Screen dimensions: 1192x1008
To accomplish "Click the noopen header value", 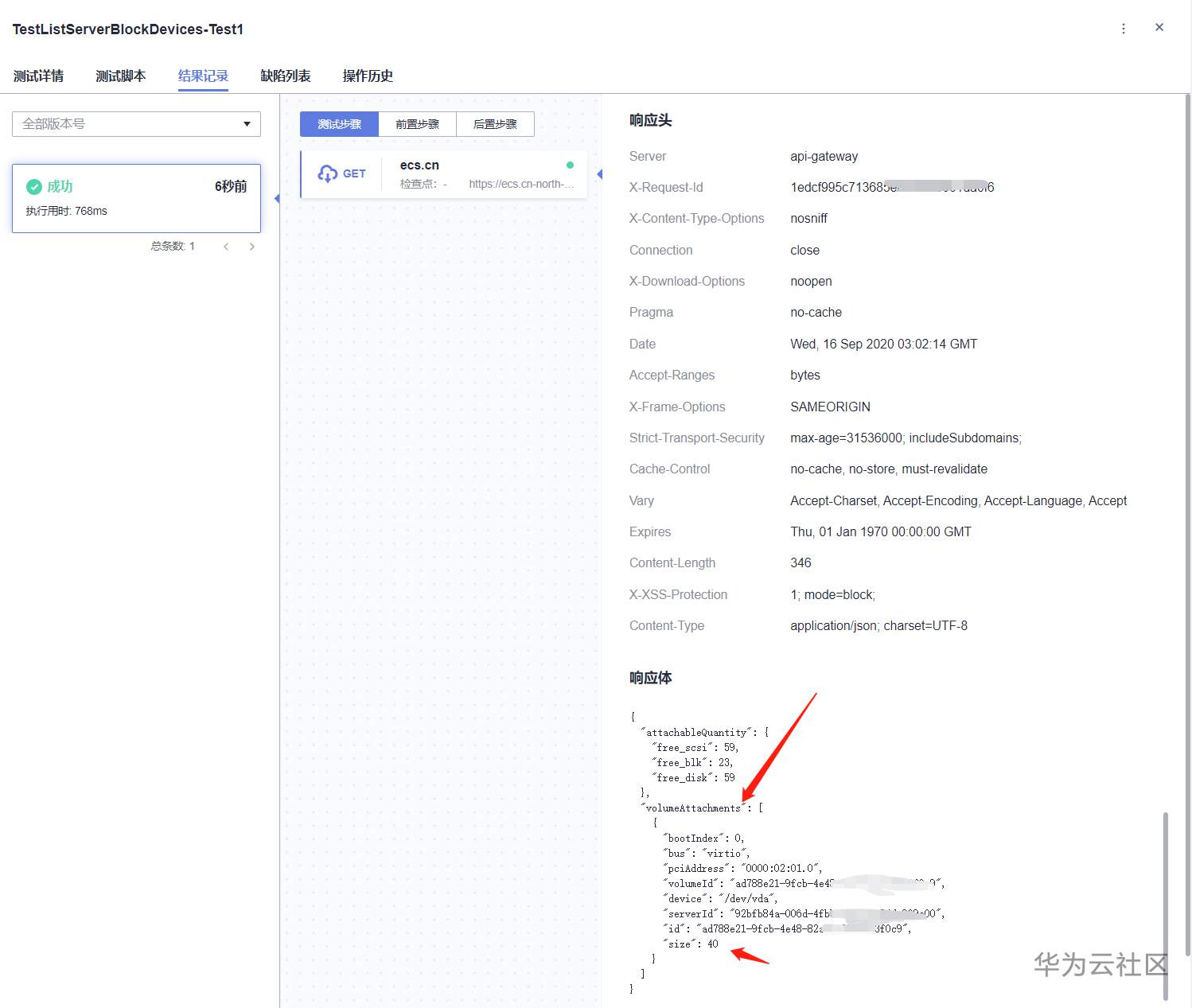I will 811,282.
